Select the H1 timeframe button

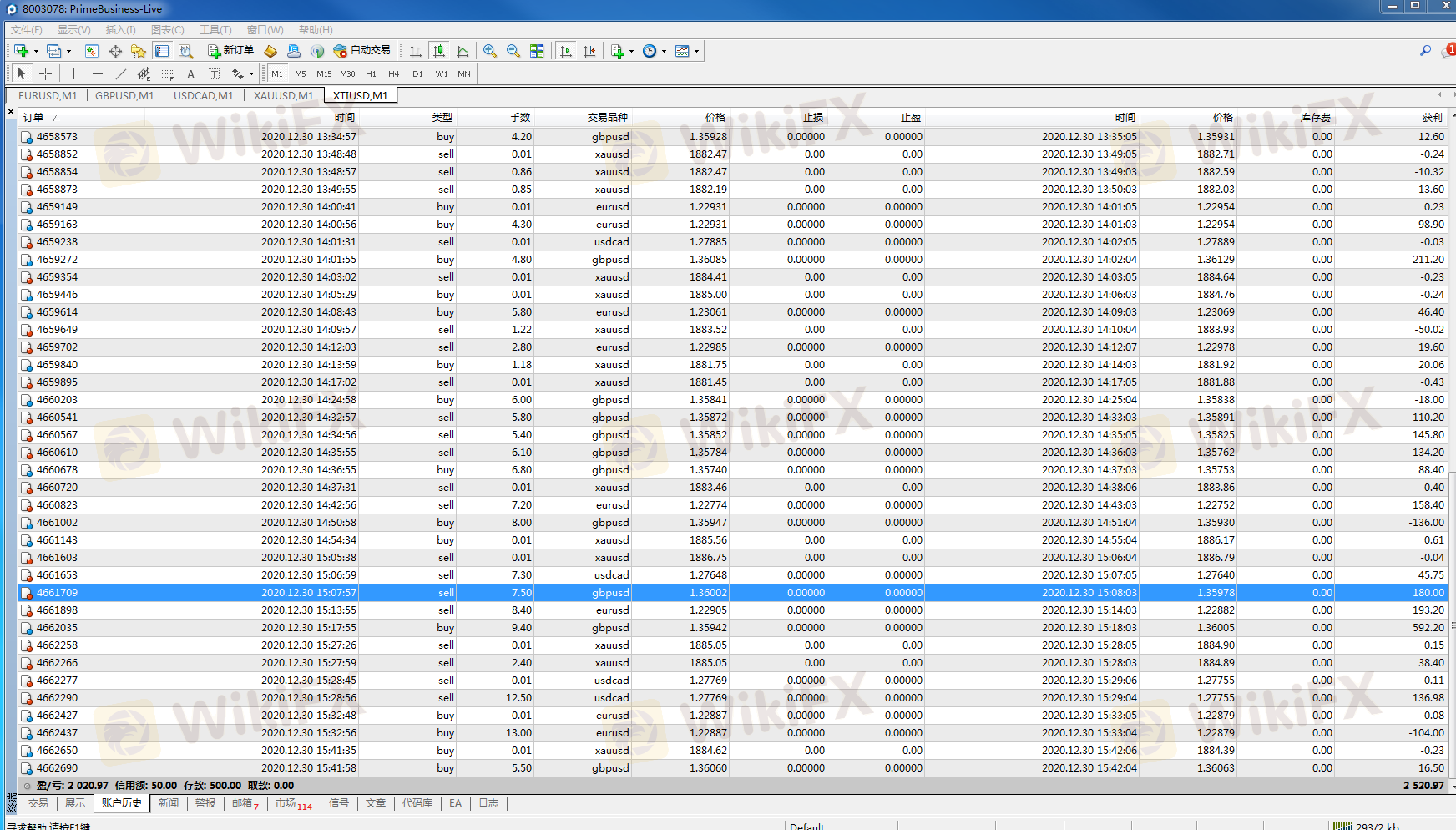[371, 73]
